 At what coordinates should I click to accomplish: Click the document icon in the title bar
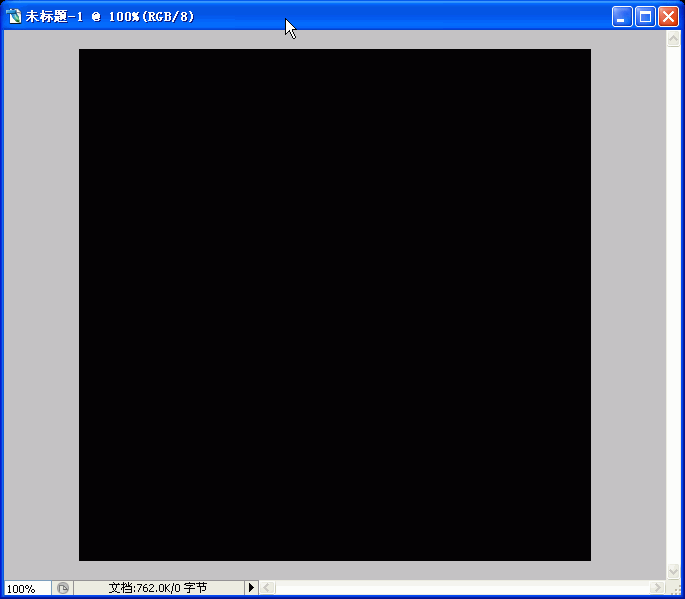click(x=14, y=17)
